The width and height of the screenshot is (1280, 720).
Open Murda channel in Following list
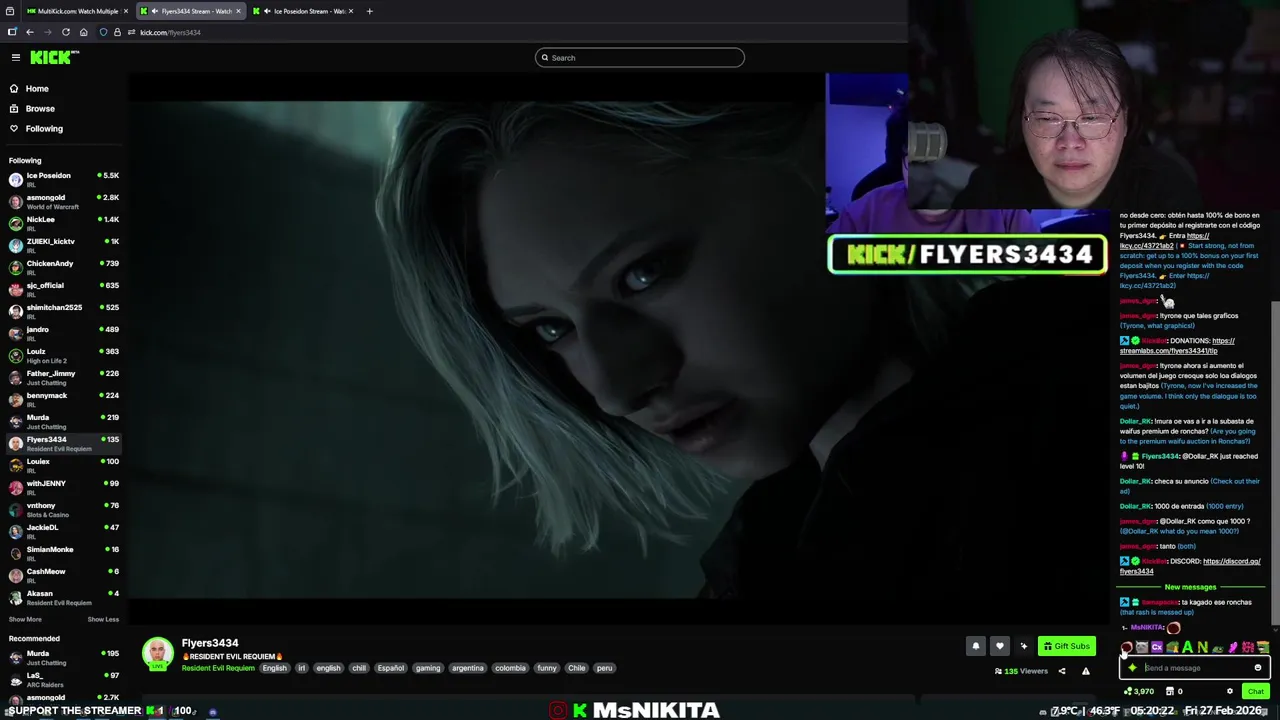coord(62,421)
